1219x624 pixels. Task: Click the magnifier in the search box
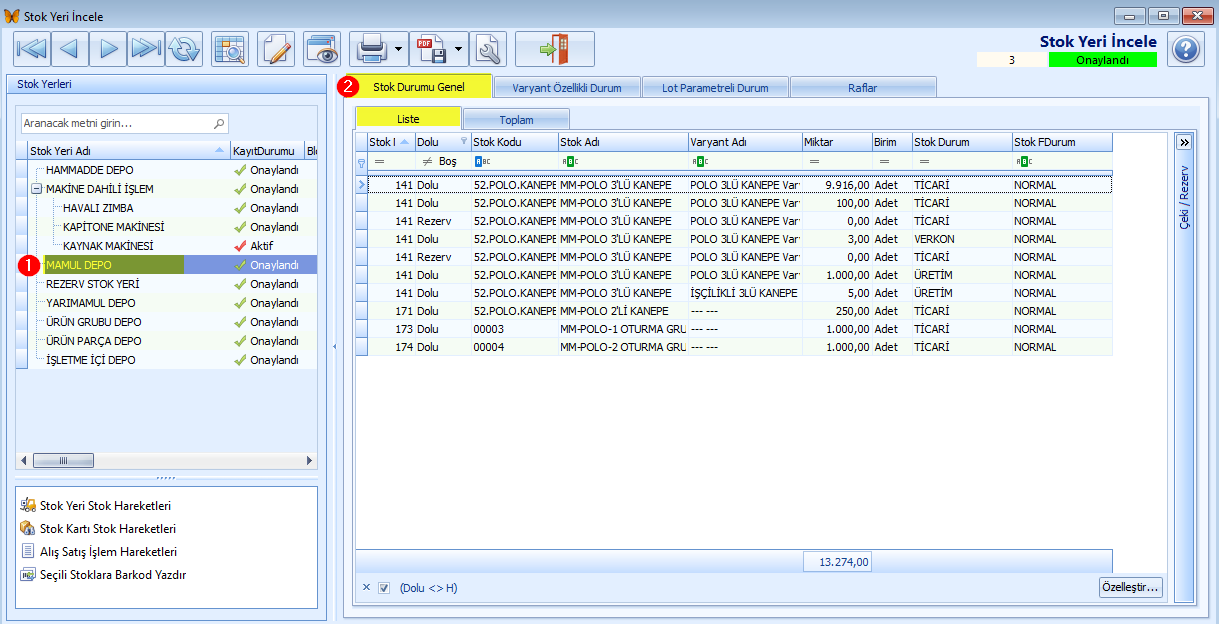coord(219,124)
